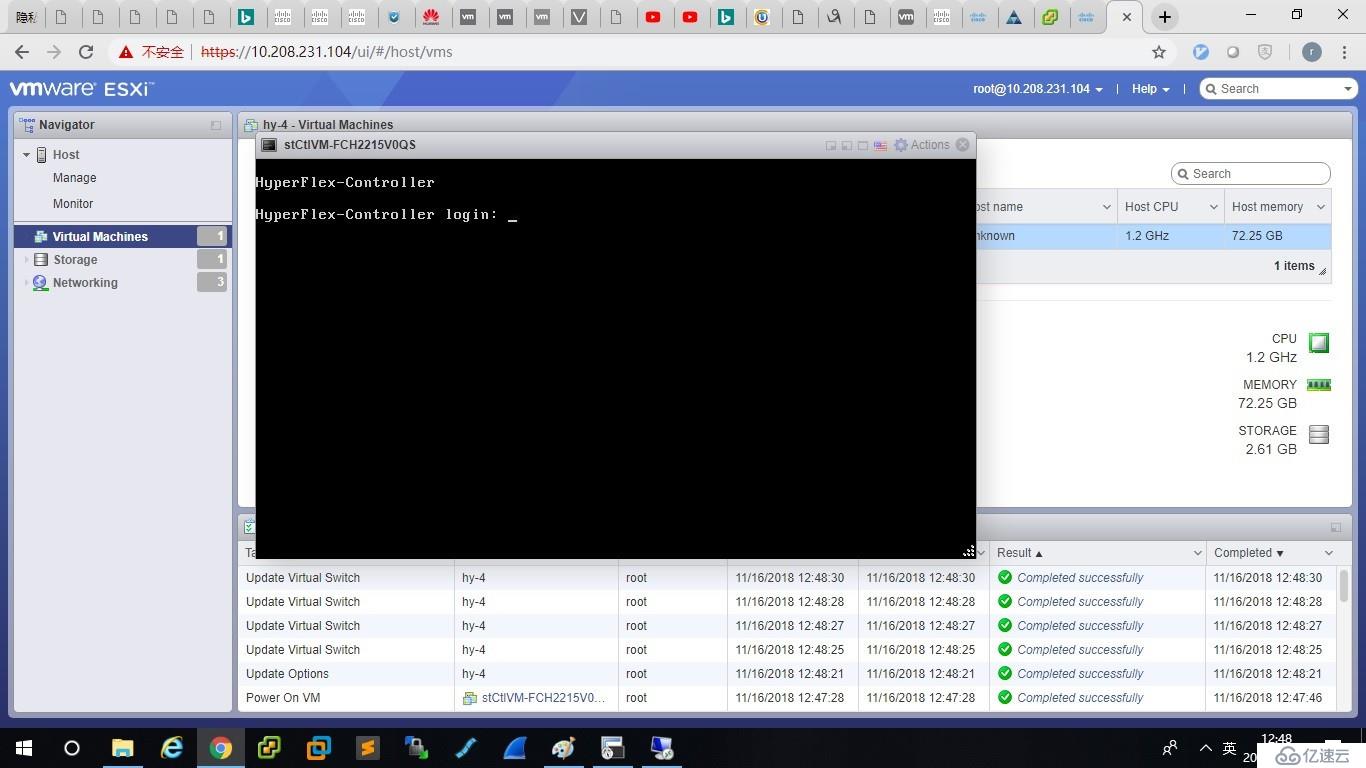Open the Host name column dropdown
Image resolution: width=1366 pixels, height=768 pixels.
click(x=1106, y=207)
